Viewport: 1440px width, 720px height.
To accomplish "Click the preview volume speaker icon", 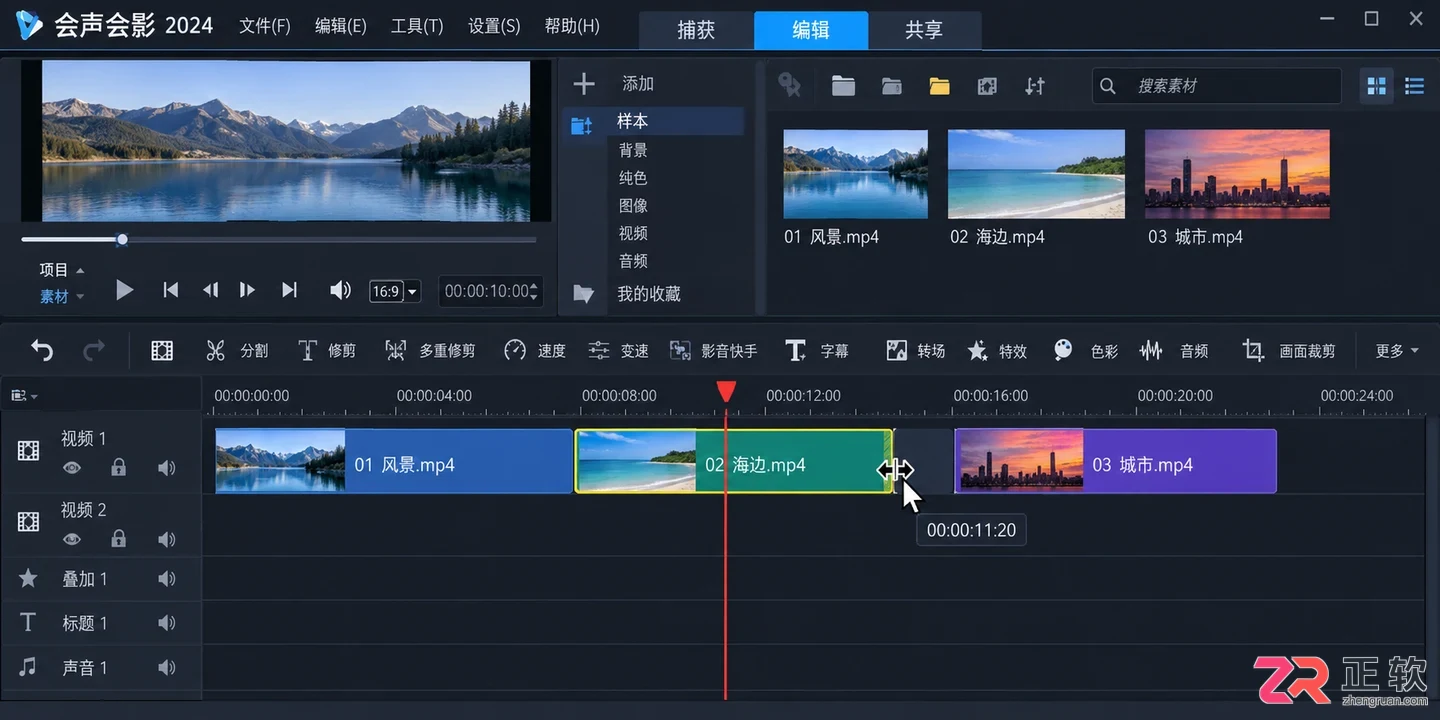I will pyautogui.click(x=340, y=290).
